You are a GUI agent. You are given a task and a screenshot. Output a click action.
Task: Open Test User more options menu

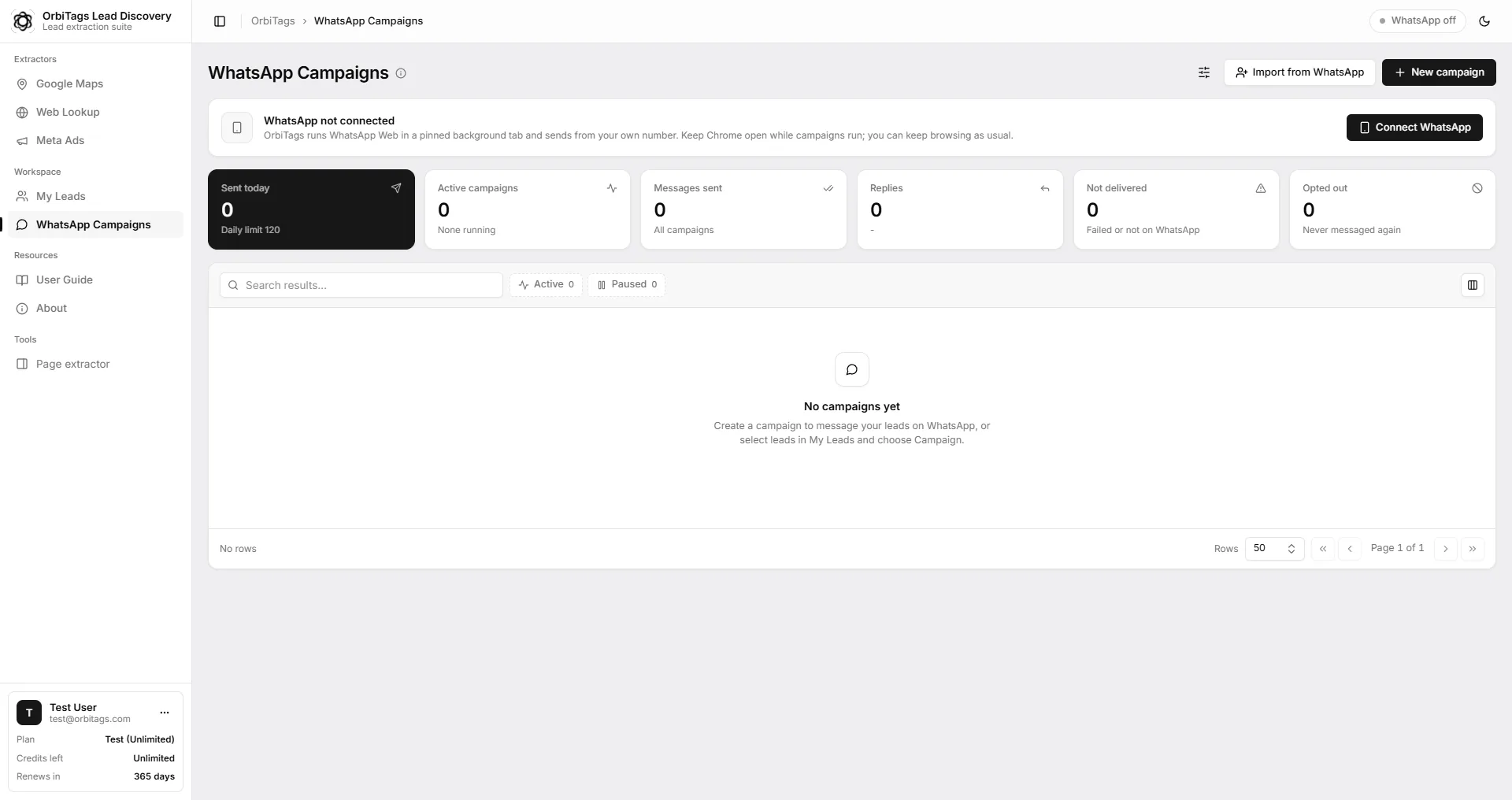click(x=165, y=713)
